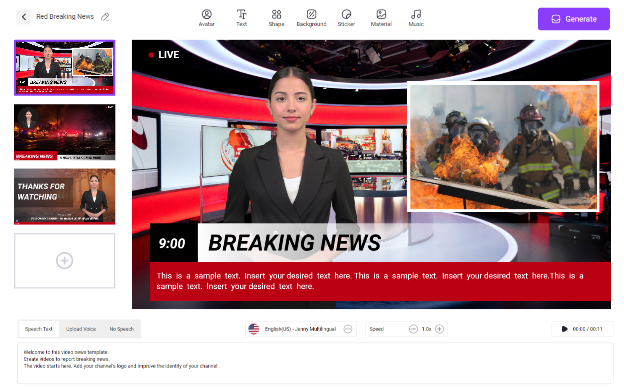Image resolution: width=624 pixels, height=390 pixels.
Task: Switch to the Speech Text tab
Action: pos(39,329)
